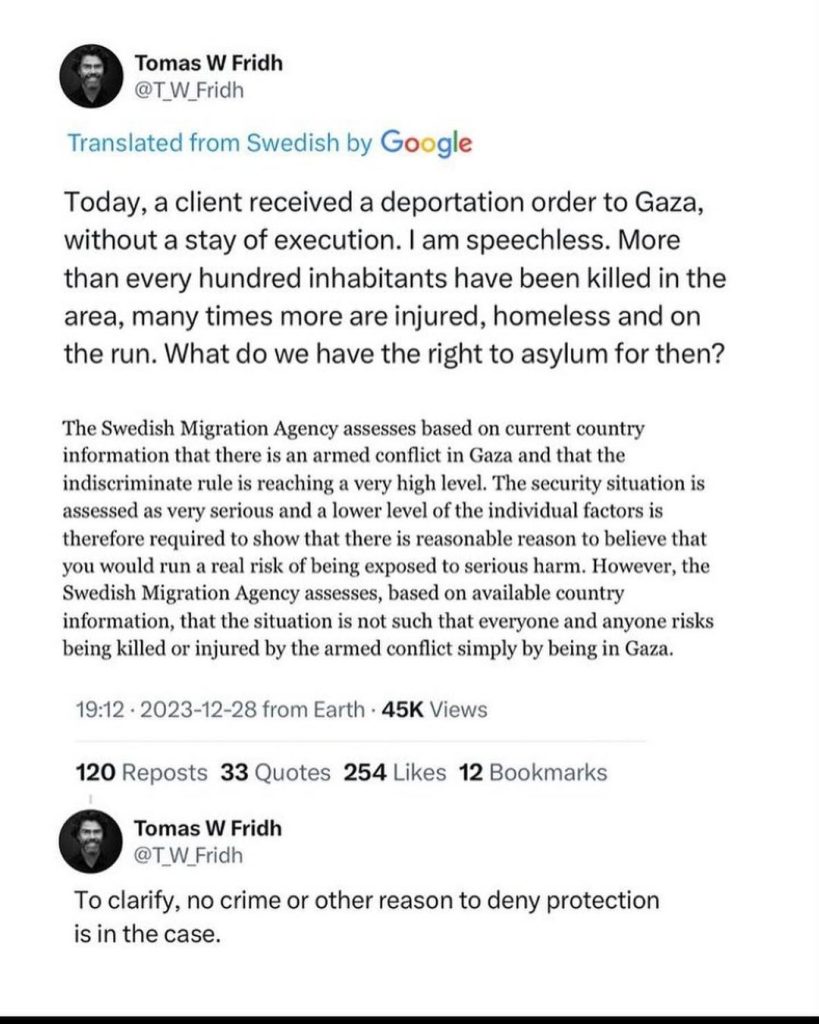Click the Google logo in the translation note
This screenshot has width=819, height=1024.
[424, 142]
